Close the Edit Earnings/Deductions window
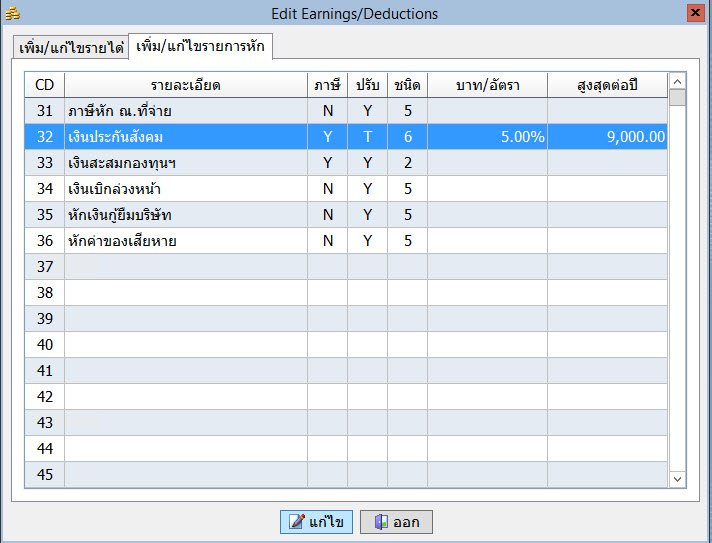712x543 pixels. click(694, 13)
